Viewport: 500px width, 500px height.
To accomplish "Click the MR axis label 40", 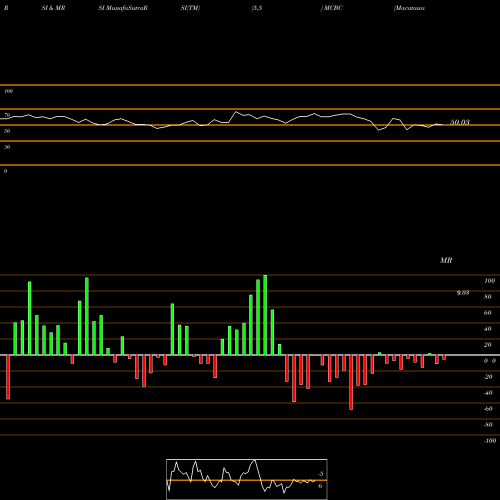I will [x=488, y=329].
